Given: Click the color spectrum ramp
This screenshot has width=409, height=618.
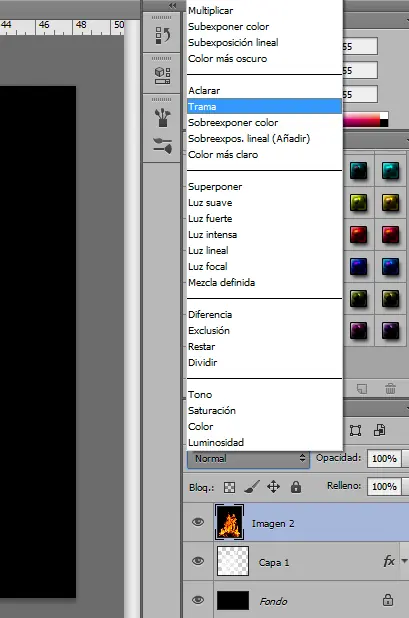Looking at the screenshot, I should click(365, 120).
